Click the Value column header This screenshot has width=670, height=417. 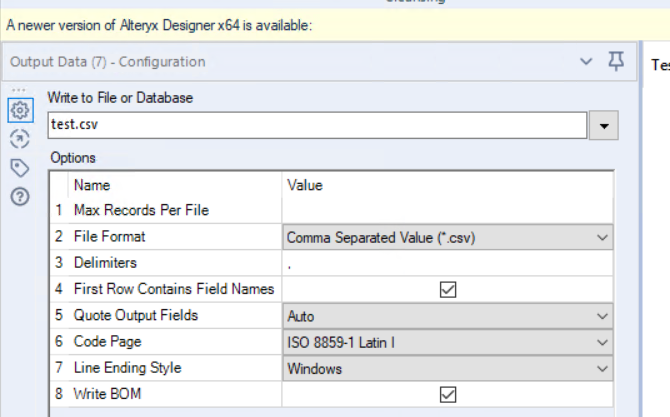[305, 185]
